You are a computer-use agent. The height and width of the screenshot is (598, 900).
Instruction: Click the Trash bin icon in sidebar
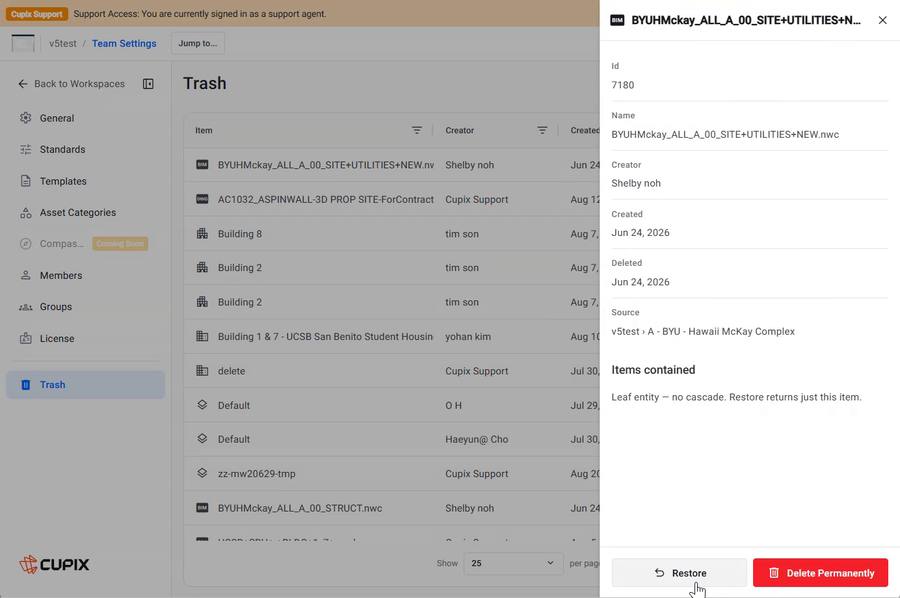[x=25, y=385]
